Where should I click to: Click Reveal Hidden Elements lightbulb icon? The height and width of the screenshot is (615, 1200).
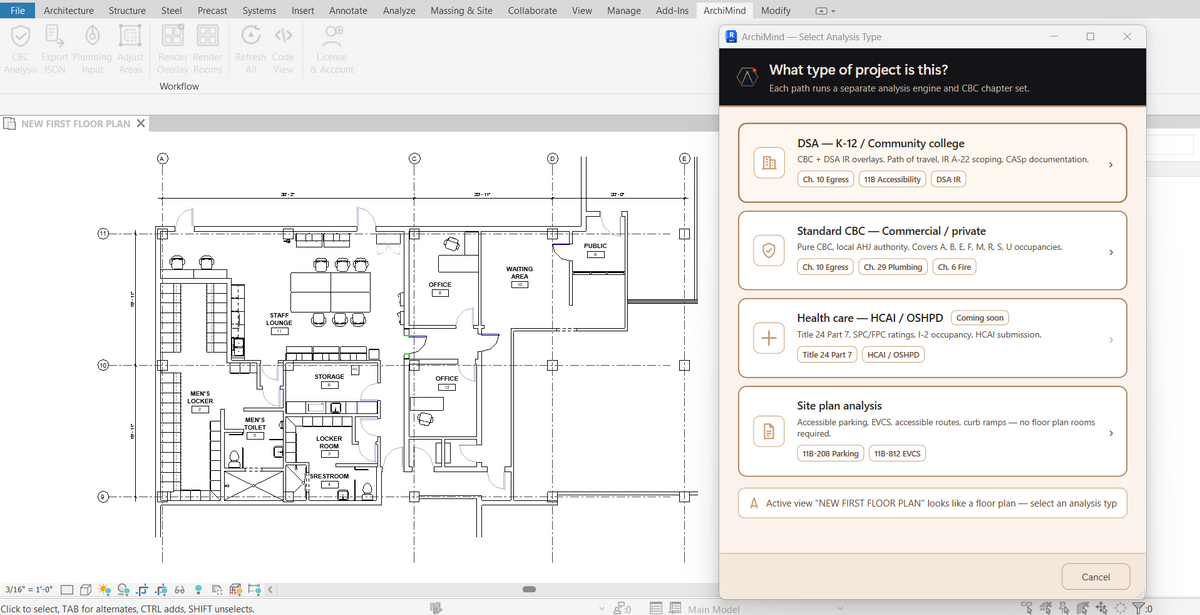pos(198,590)
